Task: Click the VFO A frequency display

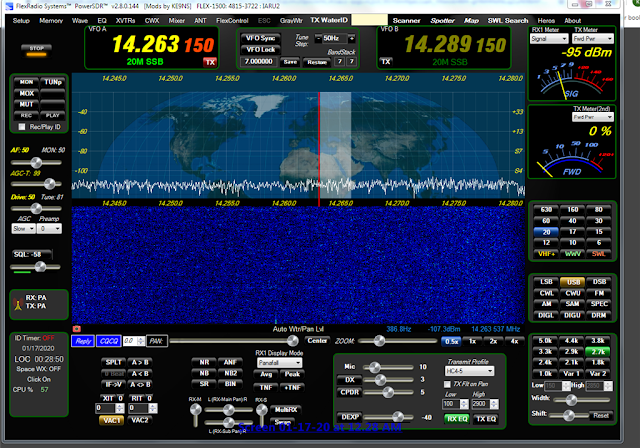Action: point(162,44)
